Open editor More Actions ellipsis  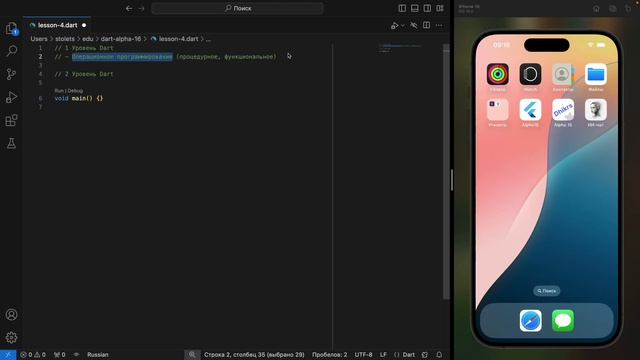(439, 25)
